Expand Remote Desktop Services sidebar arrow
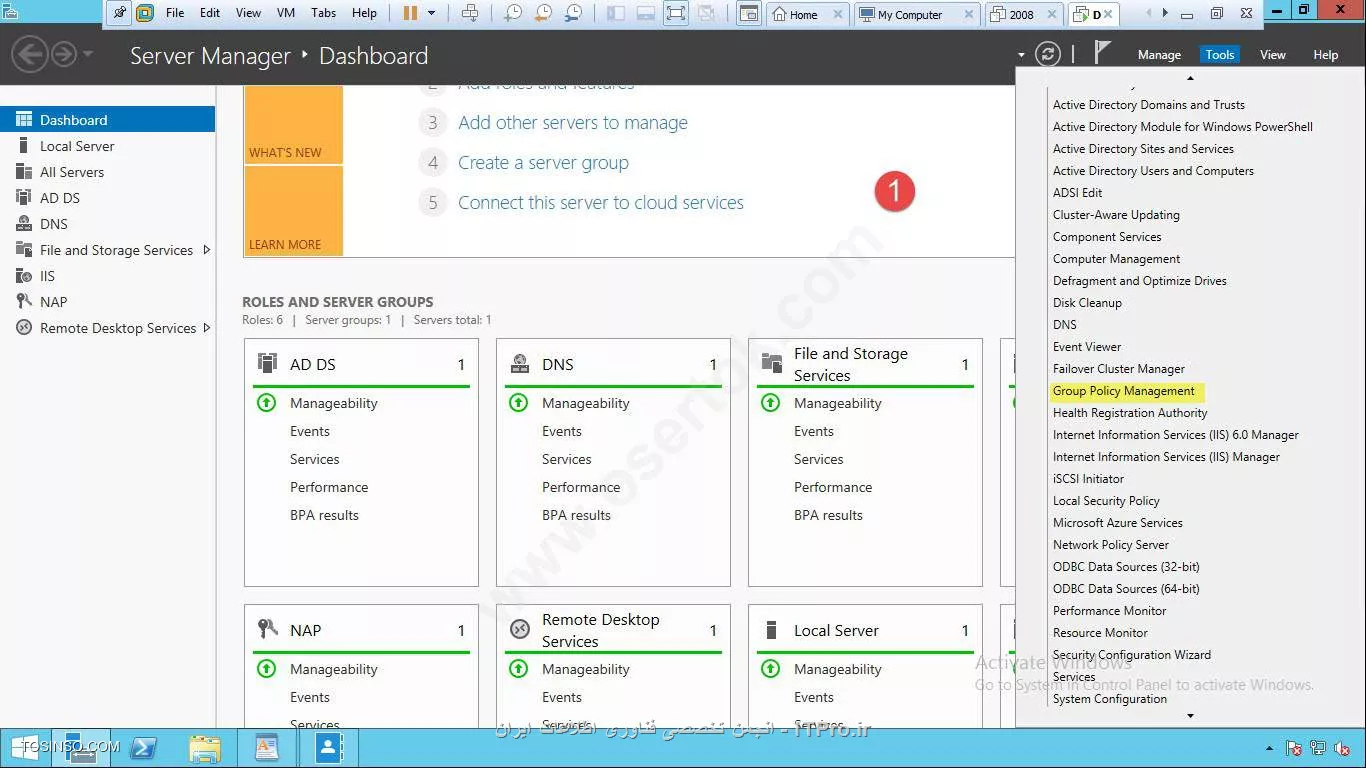 (206, 328)
